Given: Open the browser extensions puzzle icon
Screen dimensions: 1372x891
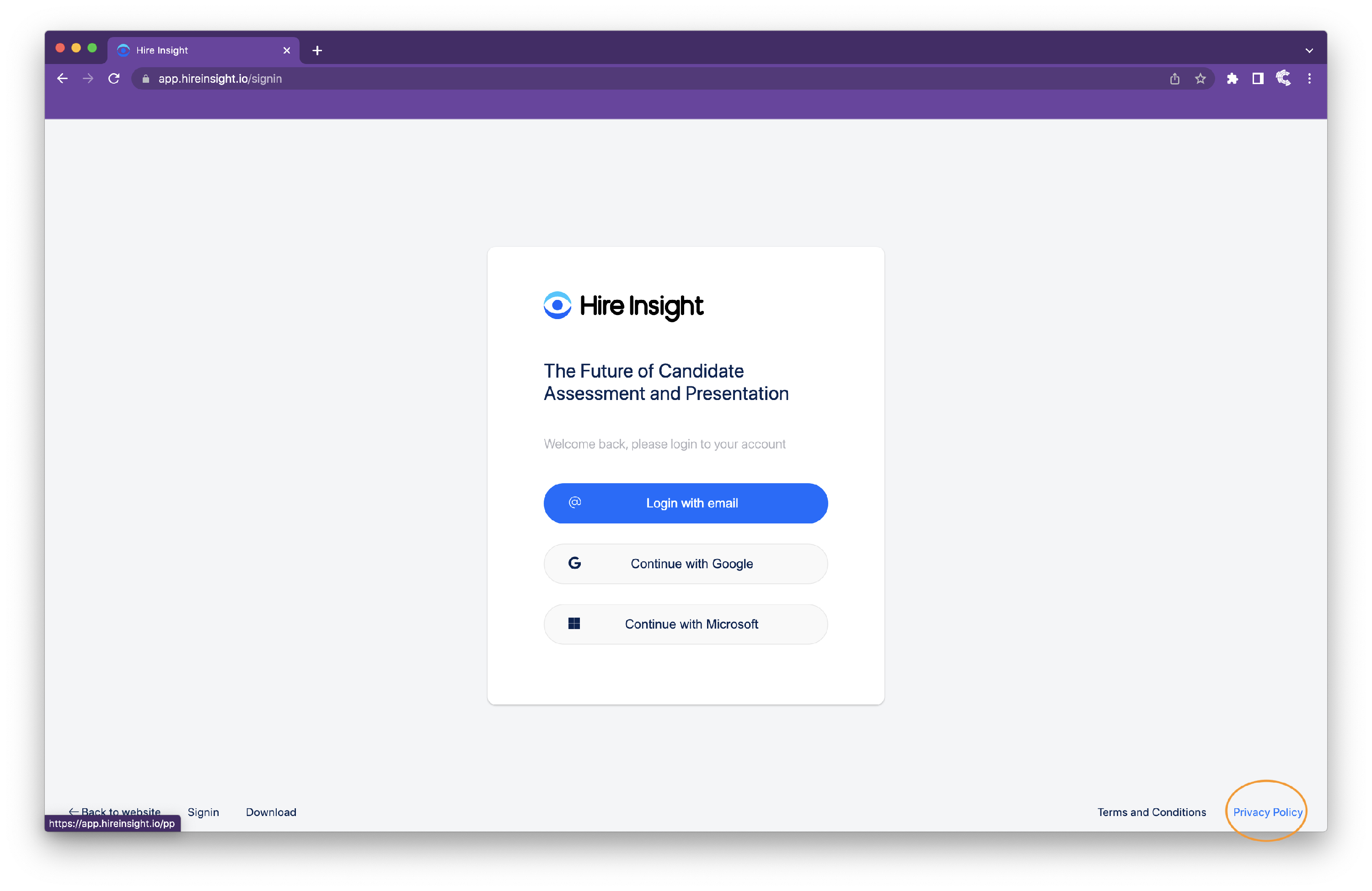Looking at the screenshot, I should click(x=1233, y=78).
